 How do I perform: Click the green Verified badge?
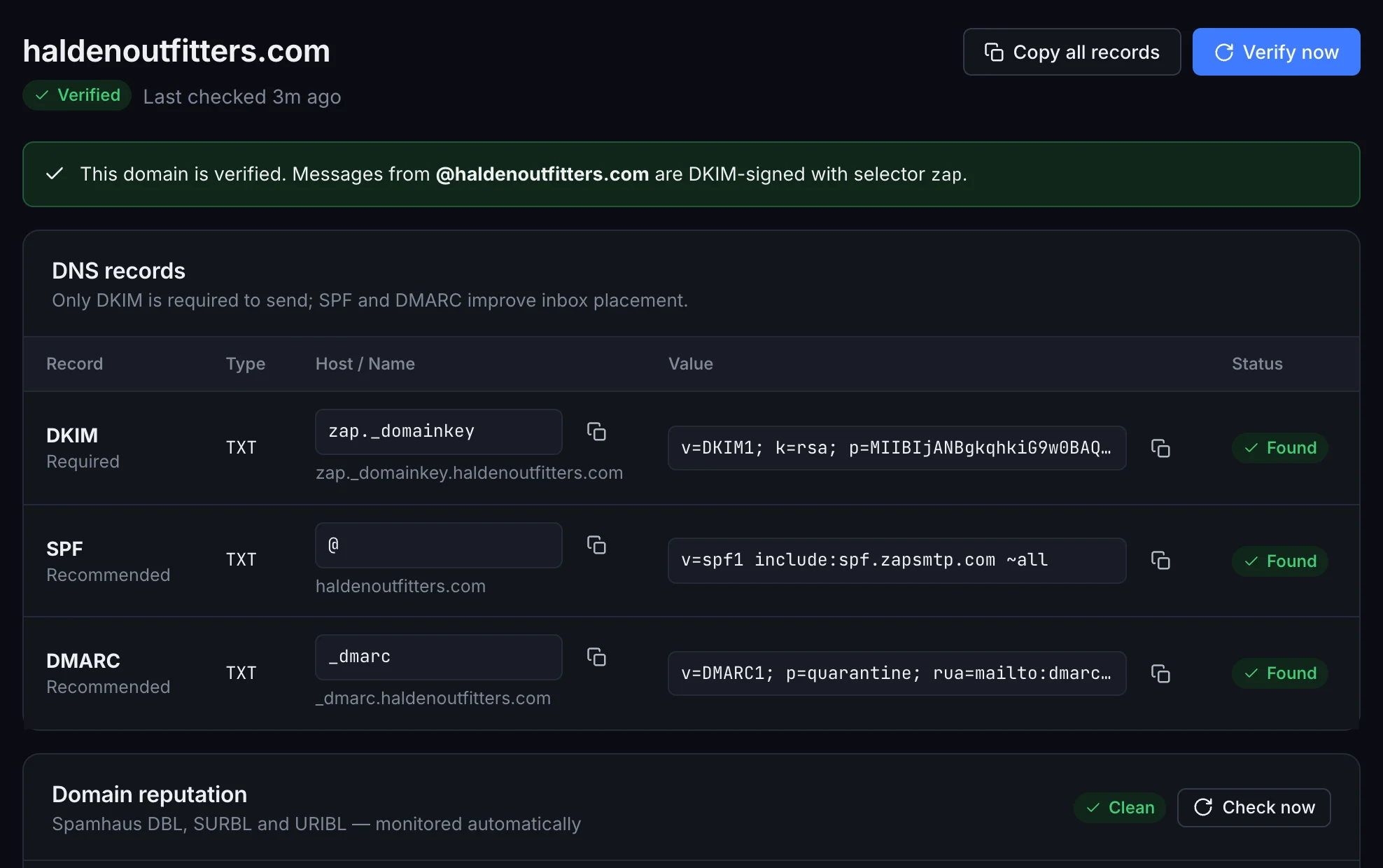[x=77, y=95]
